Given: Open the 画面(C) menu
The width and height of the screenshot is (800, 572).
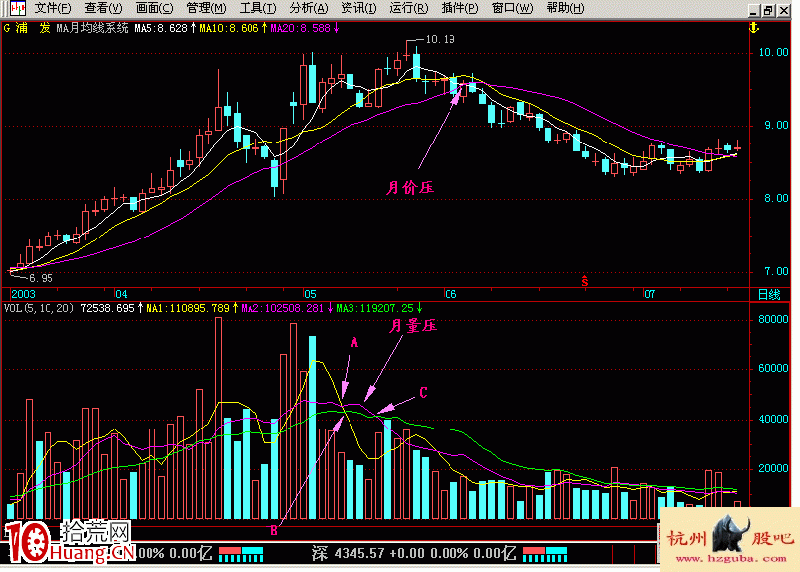Looking at the screenshot, I should (154, 8).
